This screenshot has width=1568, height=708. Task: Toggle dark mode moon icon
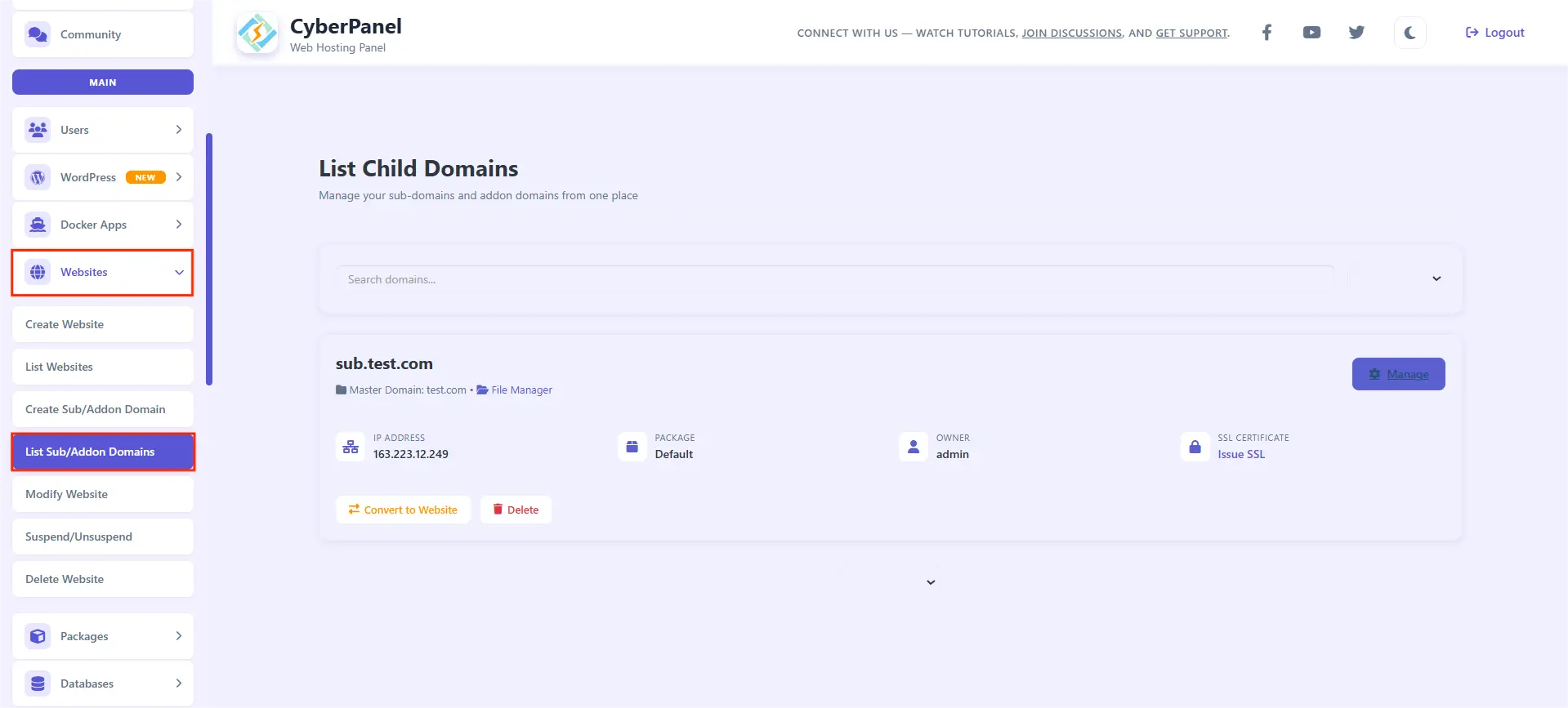pos(1409,33)
